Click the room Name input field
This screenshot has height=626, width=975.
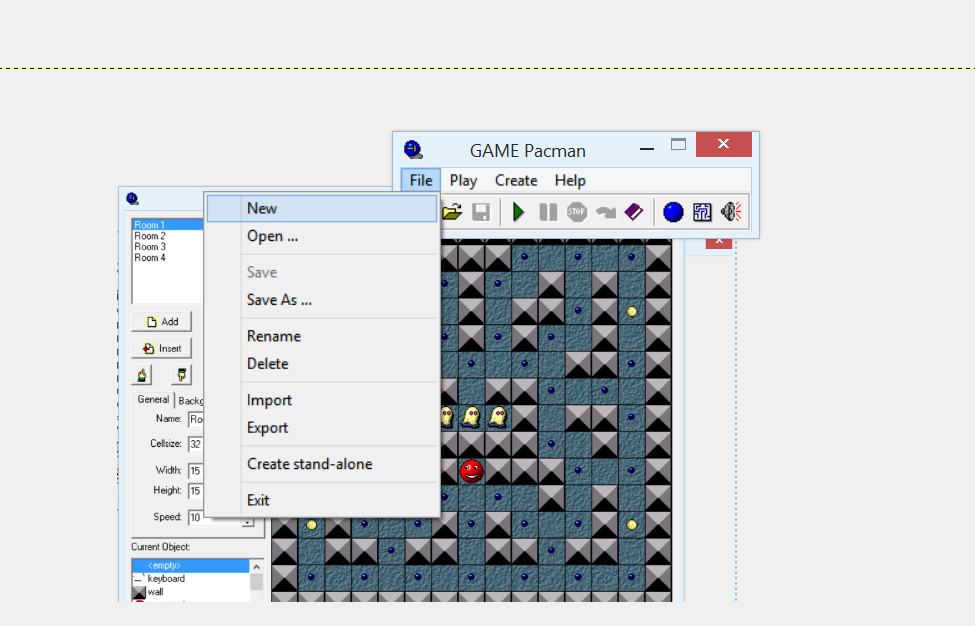point(196,420)
